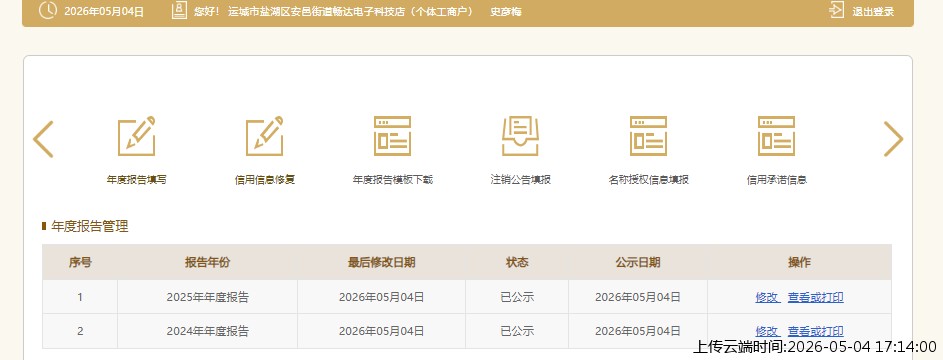Click the 年度报告管理 section heading

(x=90, y=227)
